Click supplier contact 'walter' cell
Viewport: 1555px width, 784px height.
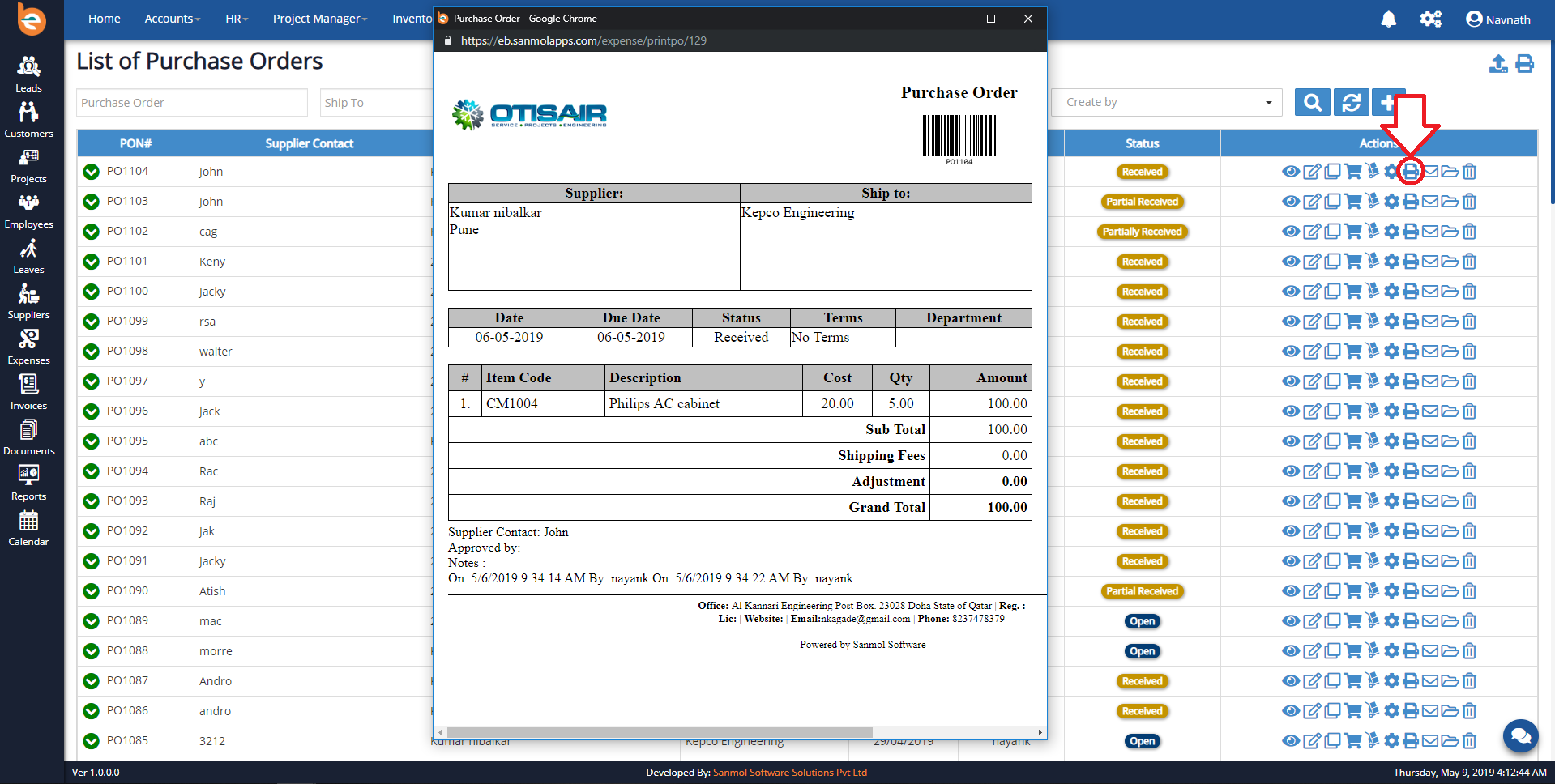pyautogui.click(x=309, y=352)
